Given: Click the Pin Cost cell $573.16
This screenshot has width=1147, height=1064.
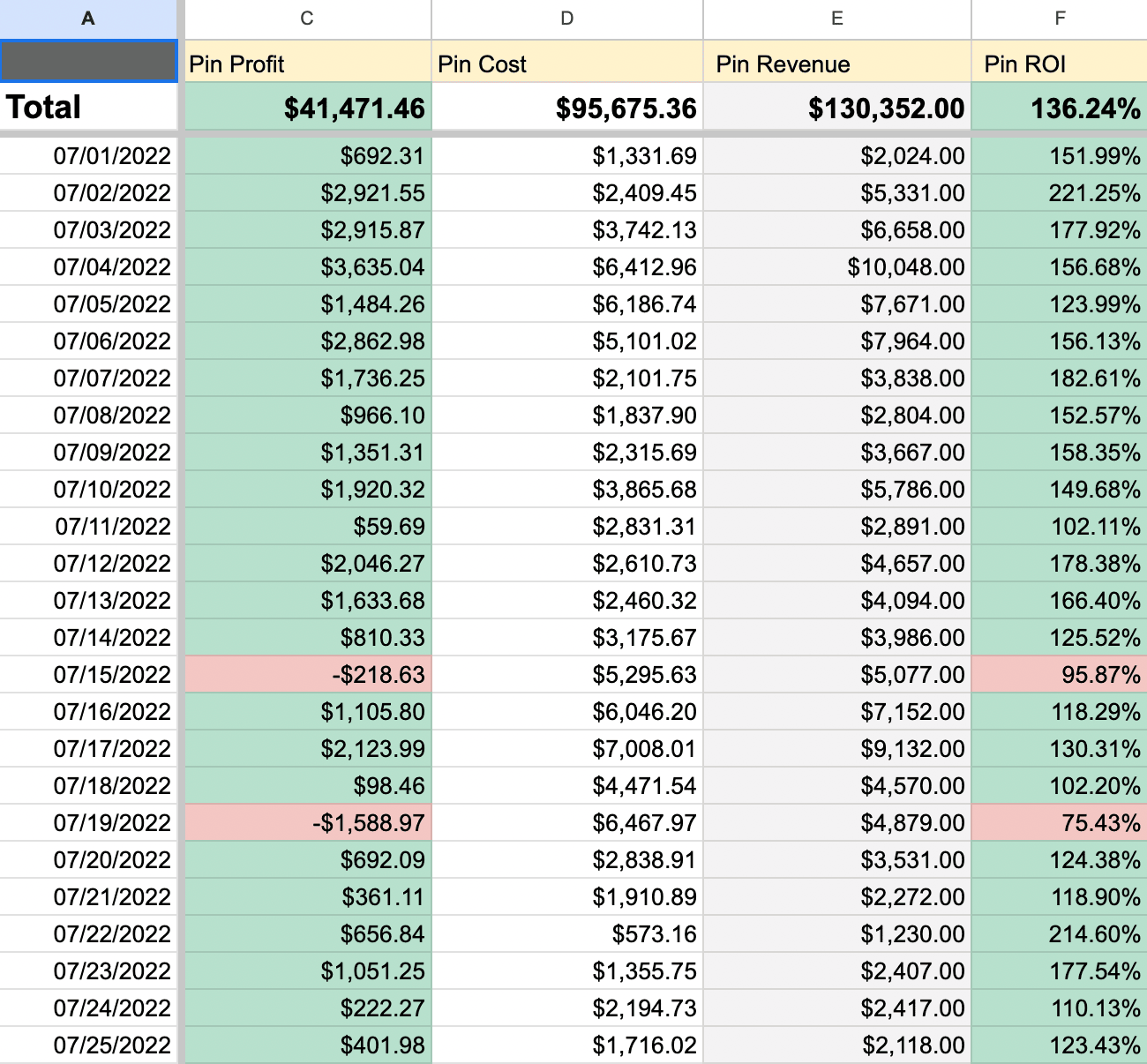Looking at the screenshot, I should click(x=566, y=934).
